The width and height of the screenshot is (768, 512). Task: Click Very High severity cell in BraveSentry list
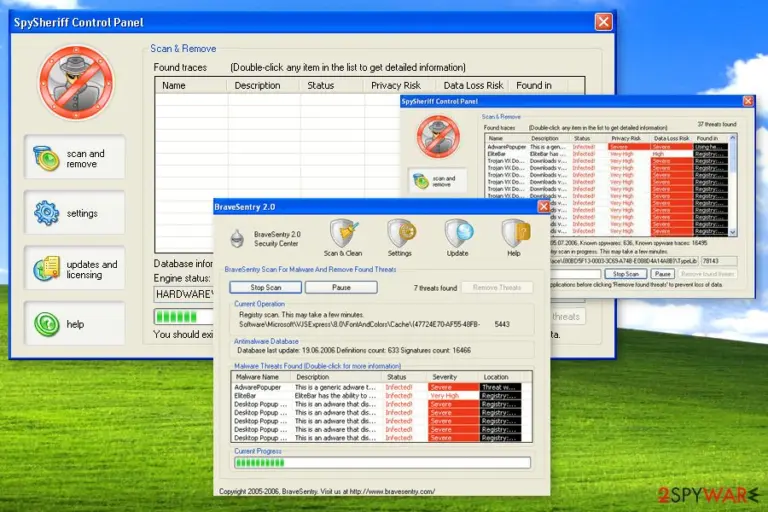pos(453,395)
